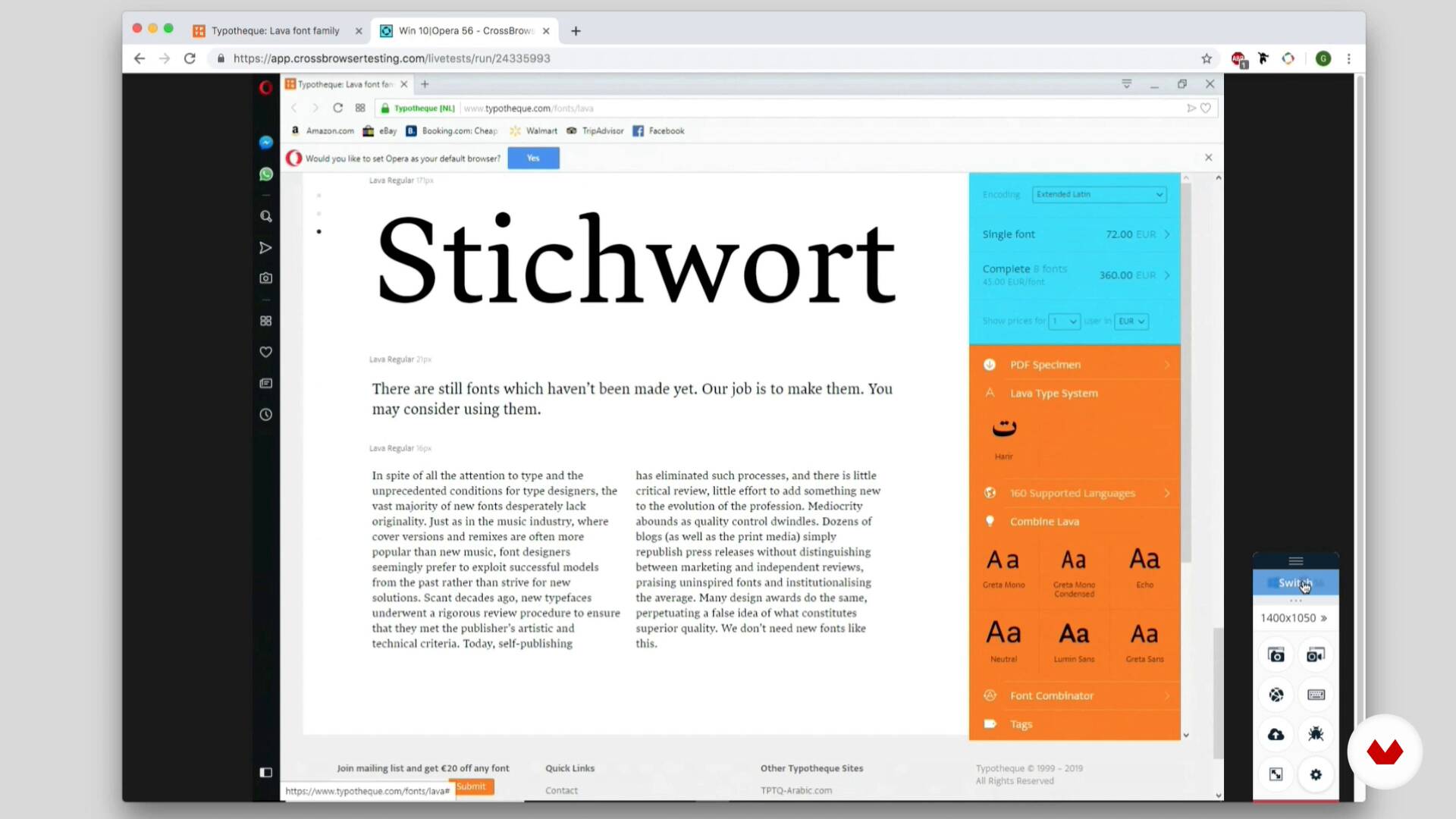Open Booking.com bookmark
This screenshot has width=1456, height=819.
click(x=452, y=130)
